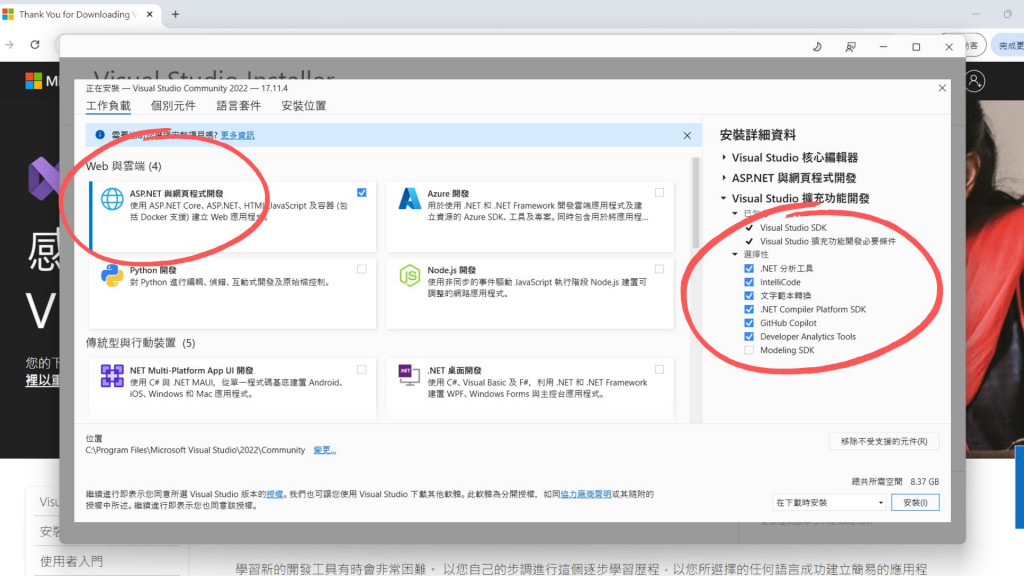Open the 在下載時安裝 install mode dropdown
This screenshot has height=576, width=1024.
coord(829,502)
